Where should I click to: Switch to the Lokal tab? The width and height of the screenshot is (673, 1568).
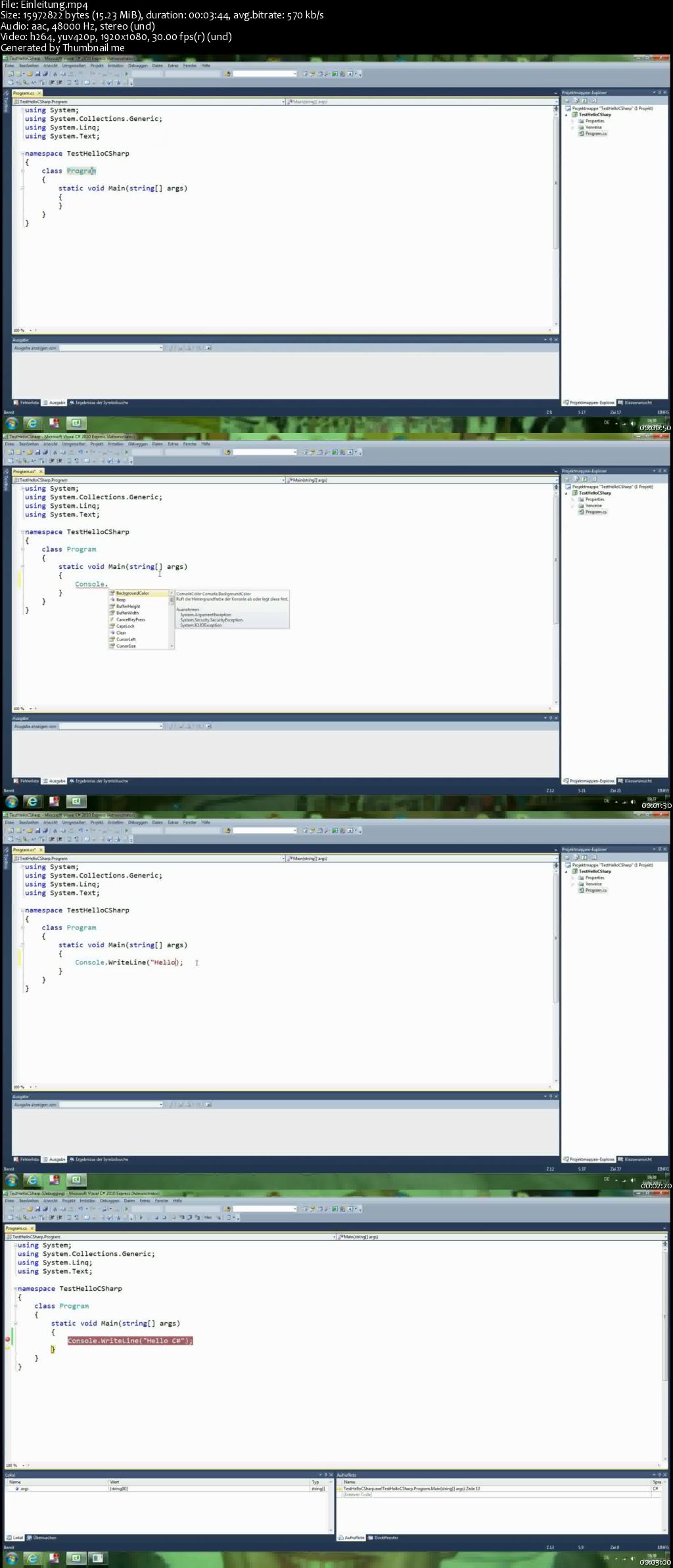coord(15,1538)
